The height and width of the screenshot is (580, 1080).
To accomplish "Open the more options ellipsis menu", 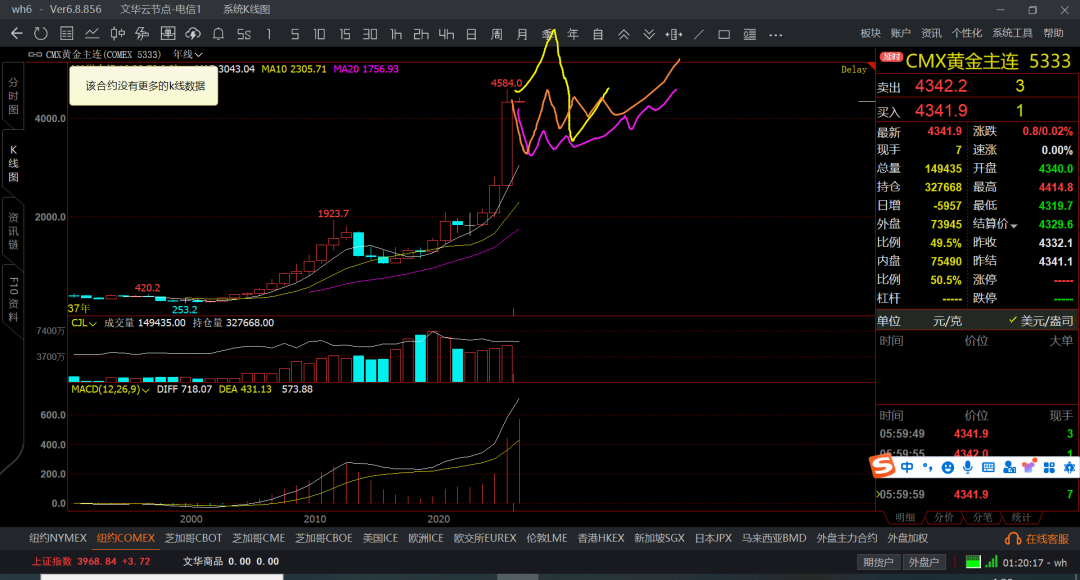I will tap(776, 34).
